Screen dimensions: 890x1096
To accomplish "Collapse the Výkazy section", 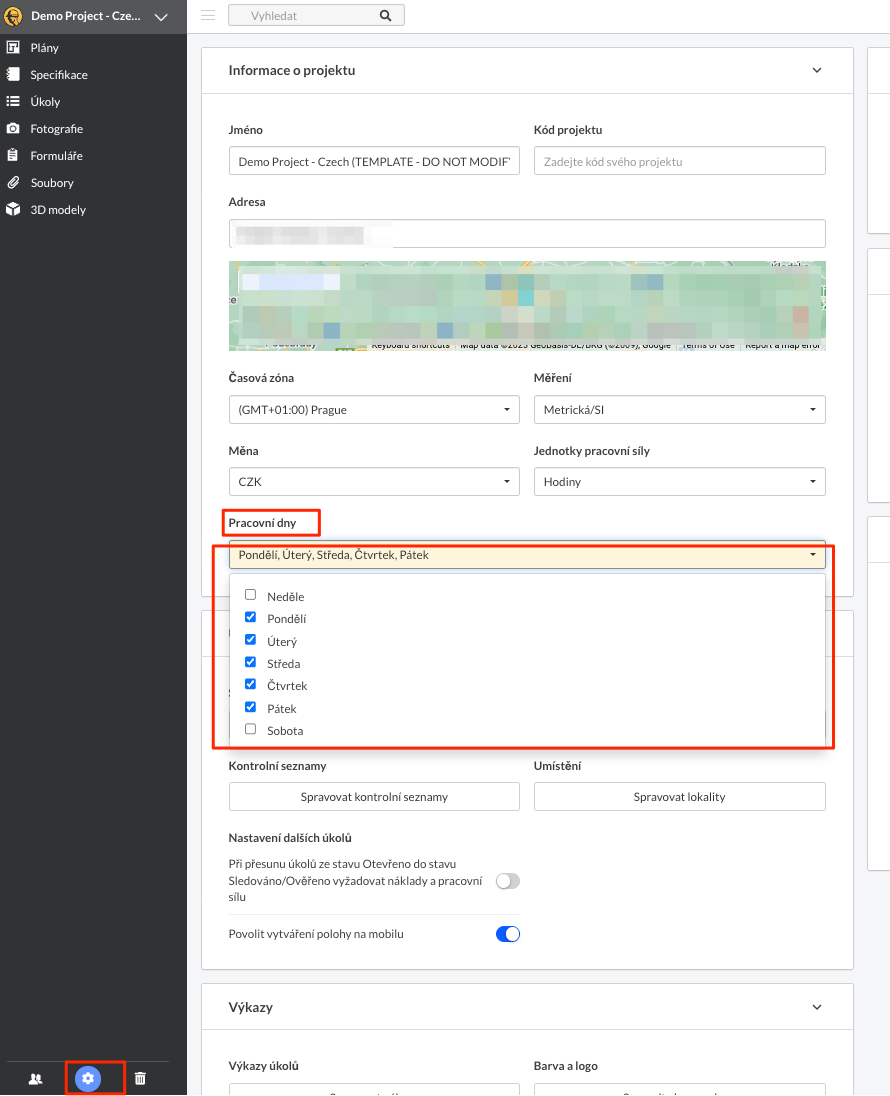I will coord(817,1007).
